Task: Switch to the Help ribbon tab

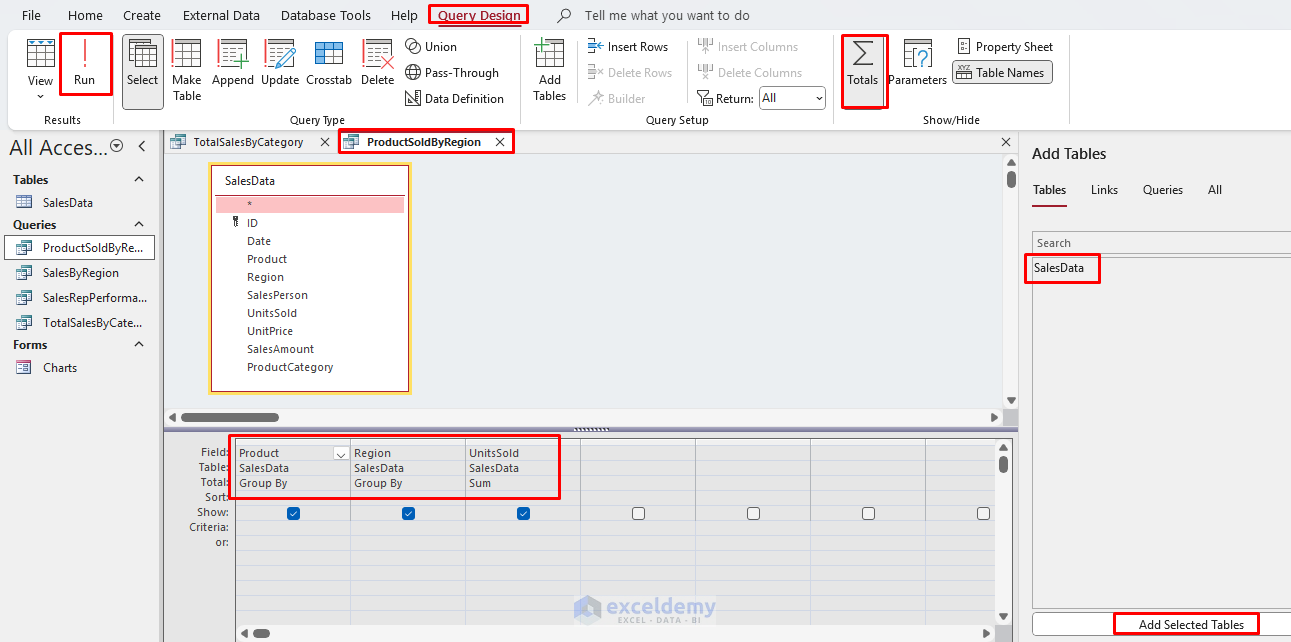Action: click(404, 15)
